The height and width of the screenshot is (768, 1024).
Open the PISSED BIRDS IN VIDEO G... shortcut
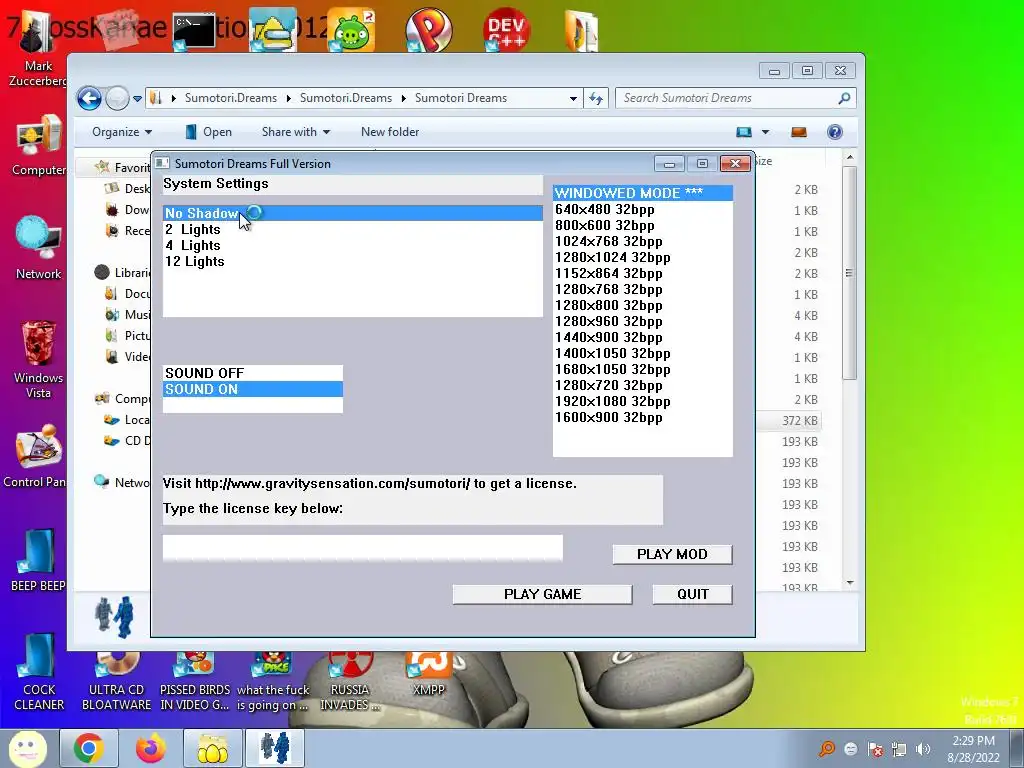(x=195, y=682)
